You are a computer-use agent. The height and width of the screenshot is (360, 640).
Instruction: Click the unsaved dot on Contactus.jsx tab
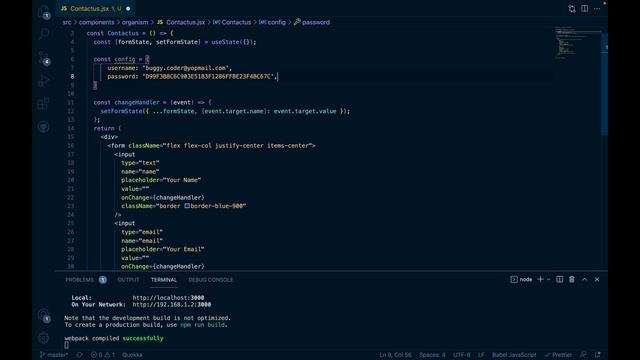128,9
